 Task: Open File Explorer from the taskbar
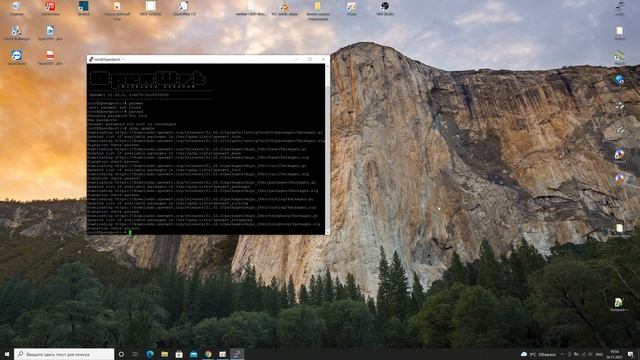click(x=164, y=354)
